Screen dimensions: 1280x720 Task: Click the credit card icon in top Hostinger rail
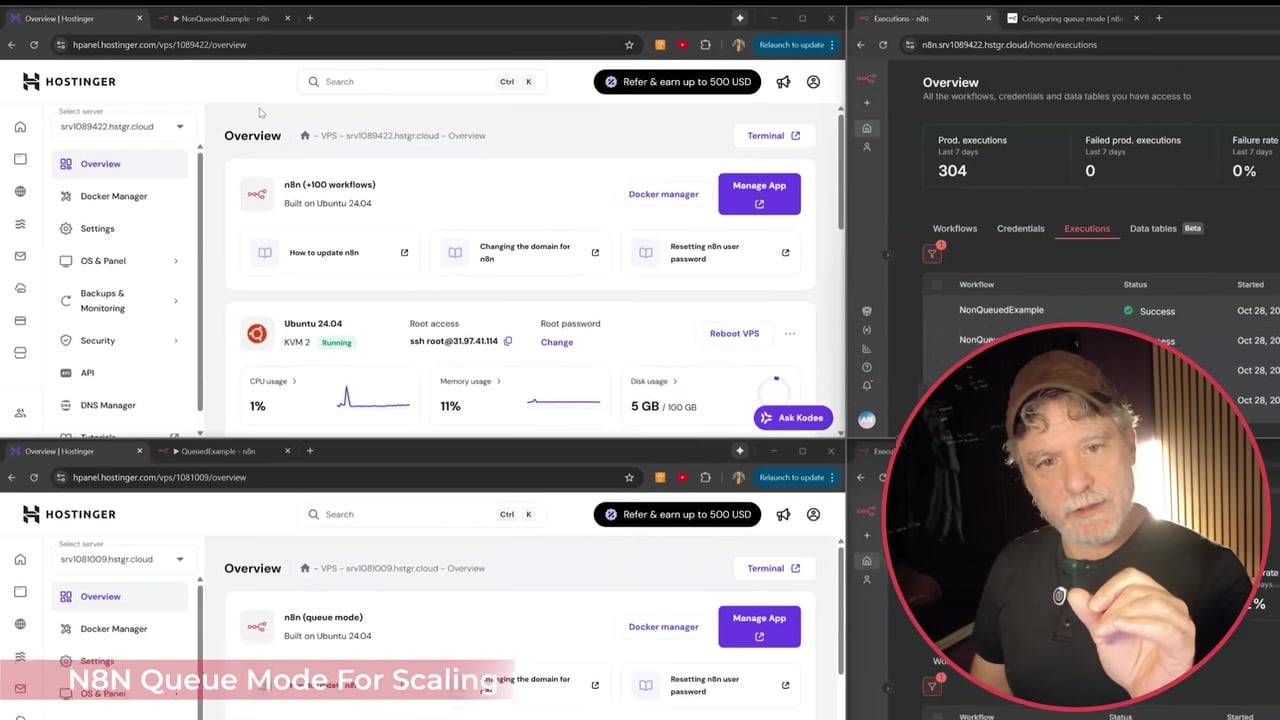pyautogui.click(x=20, y=321)
